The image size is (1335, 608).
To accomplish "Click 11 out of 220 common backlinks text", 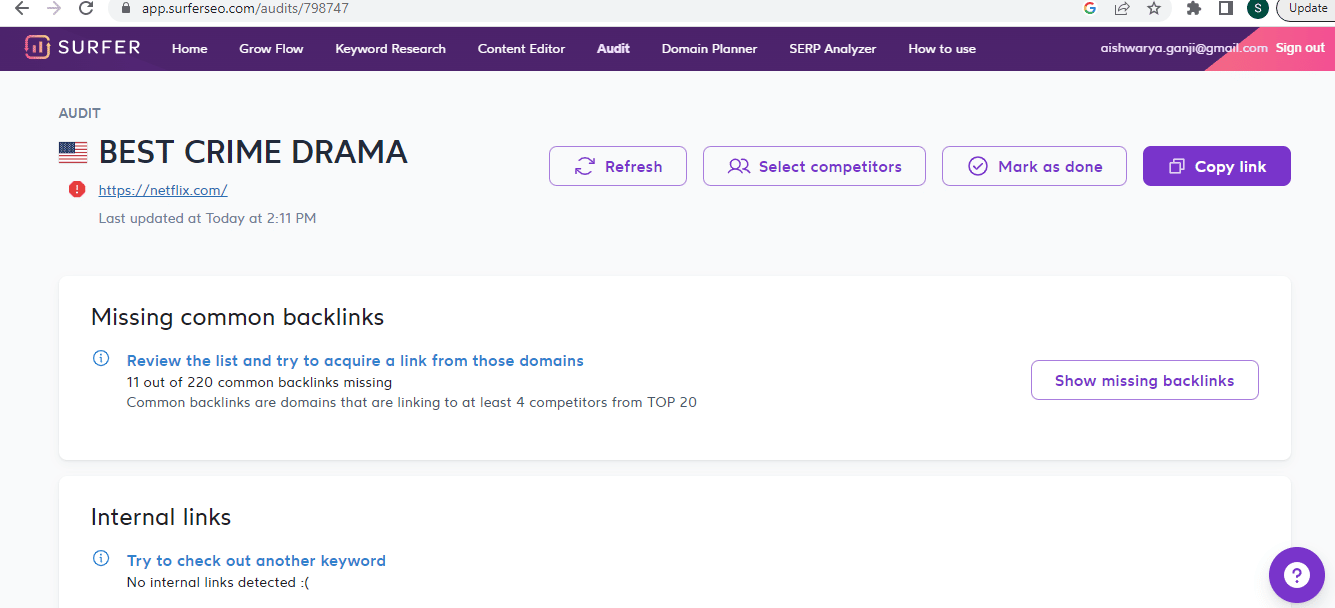I will [x=259, y=382].
